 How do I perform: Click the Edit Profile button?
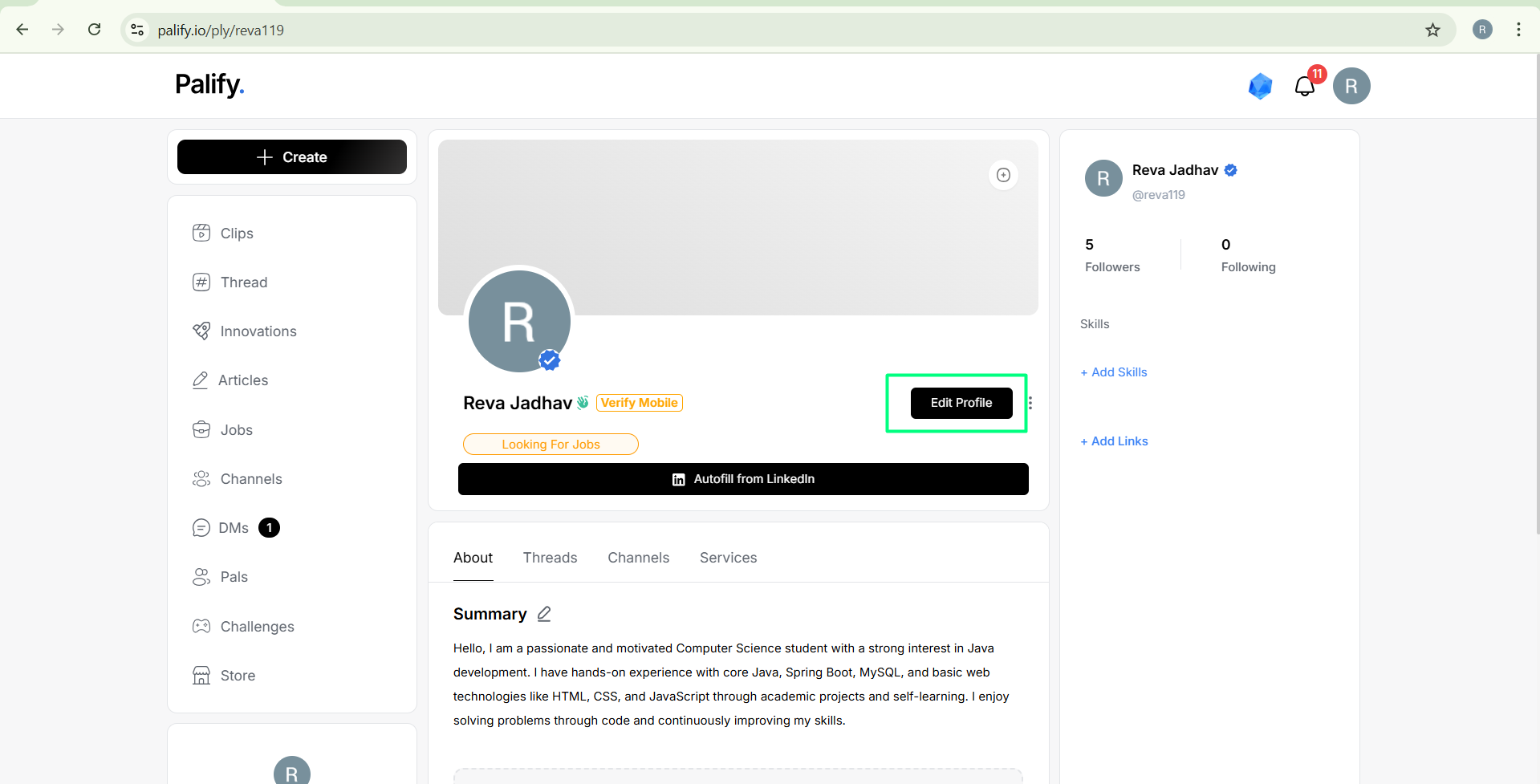961,403
